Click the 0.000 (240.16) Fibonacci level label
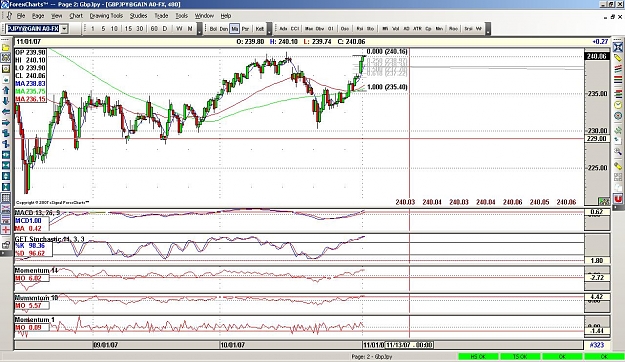625x362 pixels. click(x=387, y=51)
